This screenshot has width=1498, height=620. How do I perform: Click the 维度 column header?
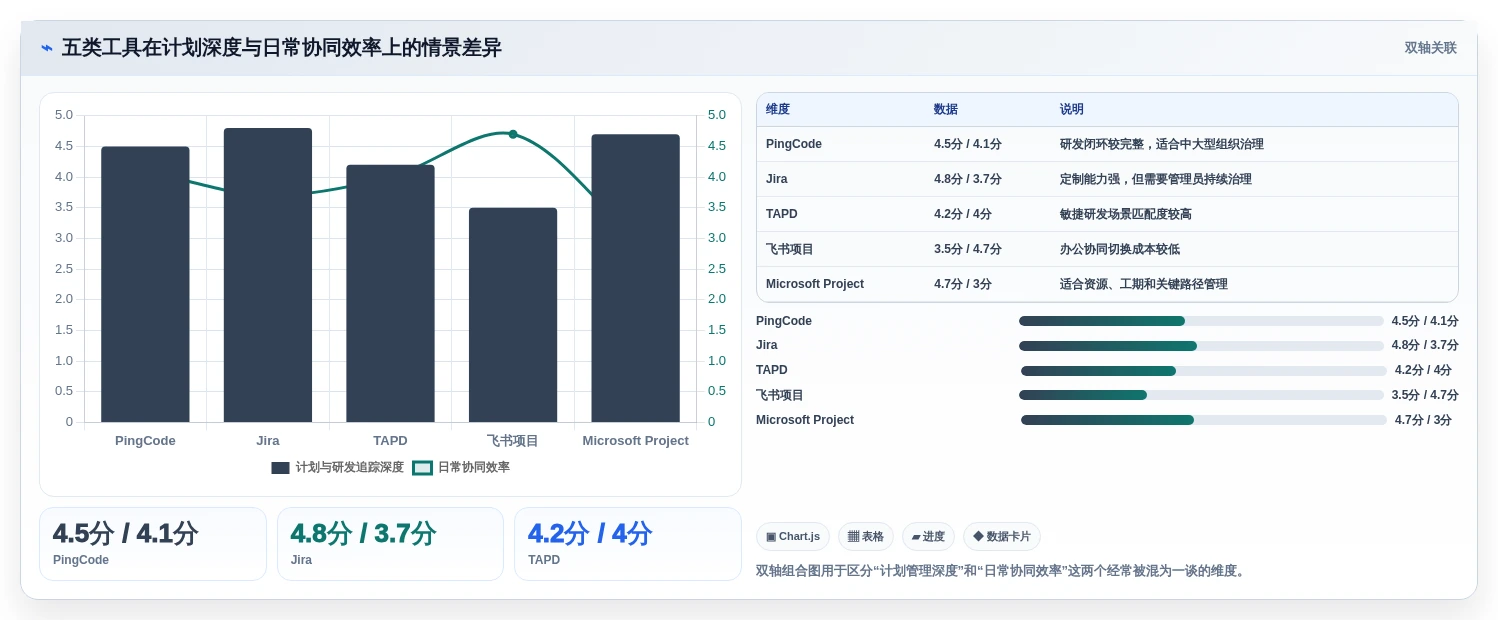coord(778,110)
